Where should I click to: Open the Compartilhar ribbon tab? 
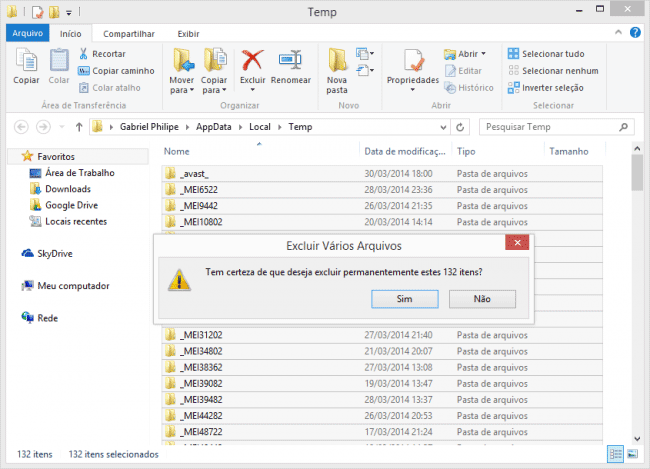click(128, 33)
